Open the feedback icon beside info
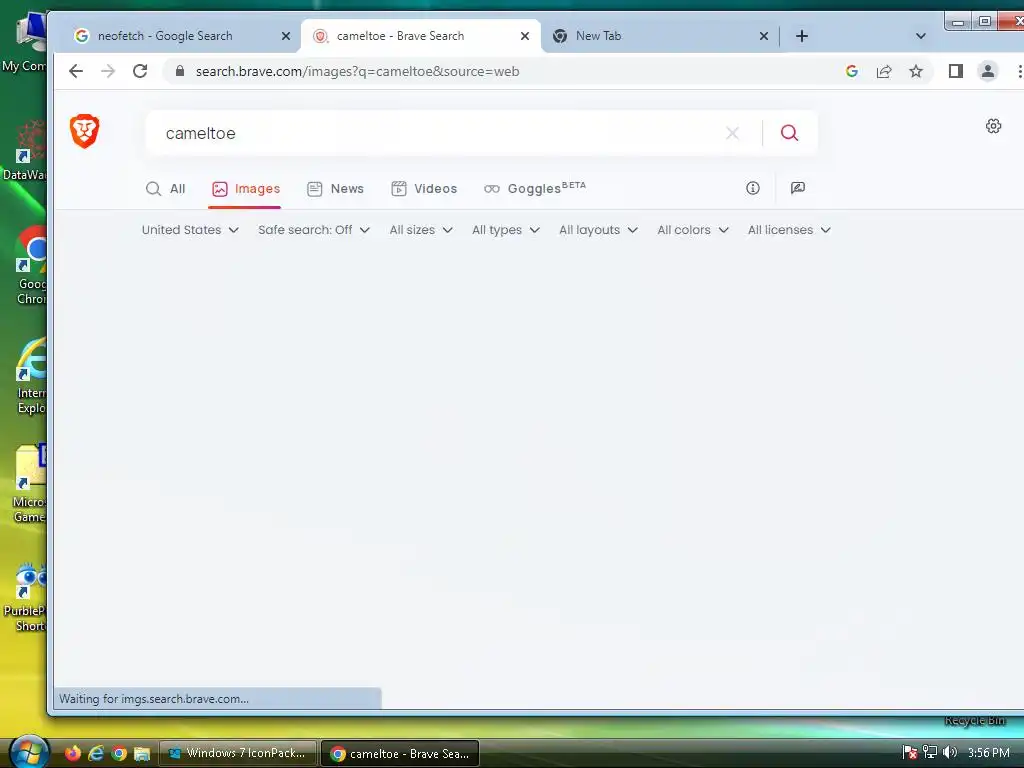 tap(797, 188)
